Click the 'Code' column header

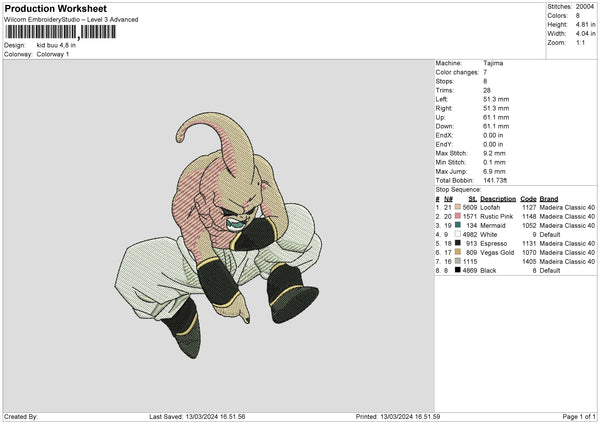(528, 199)
